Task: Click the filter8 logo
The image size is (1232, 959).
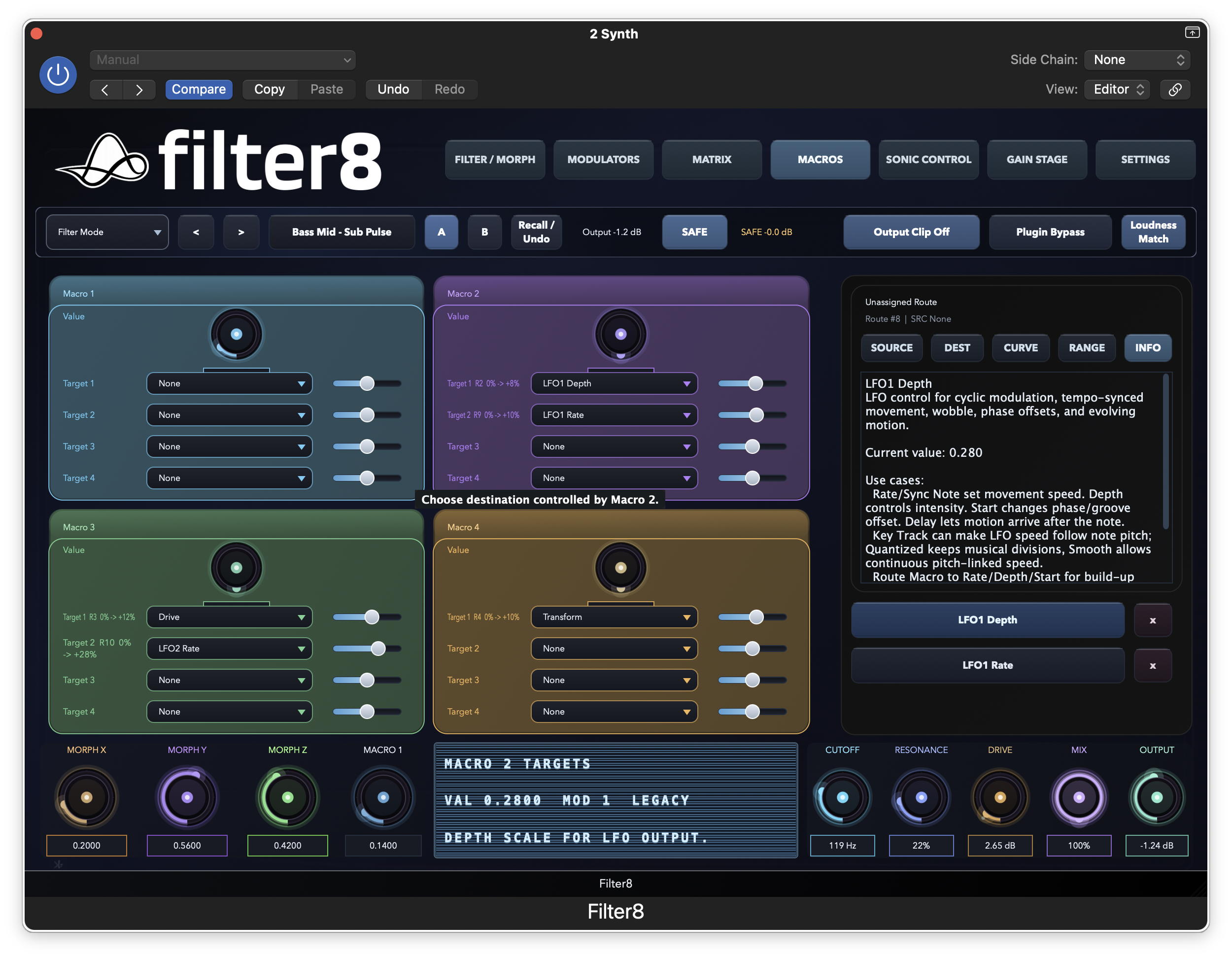Action: pyautogui.click(x=219, y=161)
